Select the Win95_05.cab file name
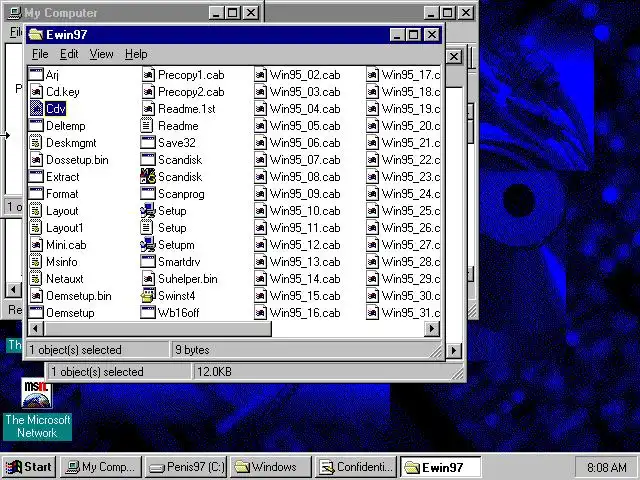The height and width of the screenshot is (480, 640). pyautogui.click(x=305, y=126)
